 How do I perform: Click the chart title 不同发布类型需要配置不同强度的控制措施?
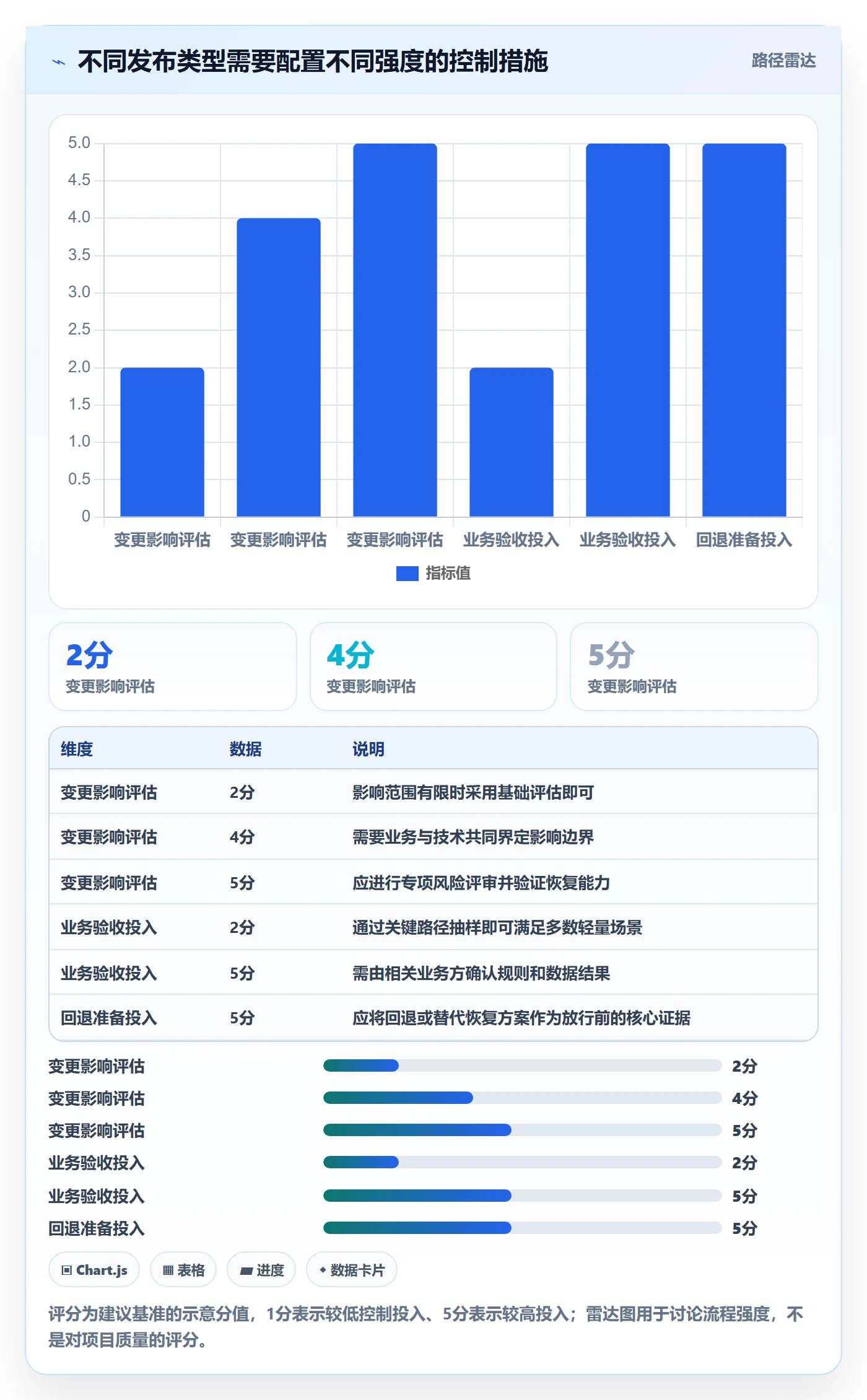pos(313,61)
